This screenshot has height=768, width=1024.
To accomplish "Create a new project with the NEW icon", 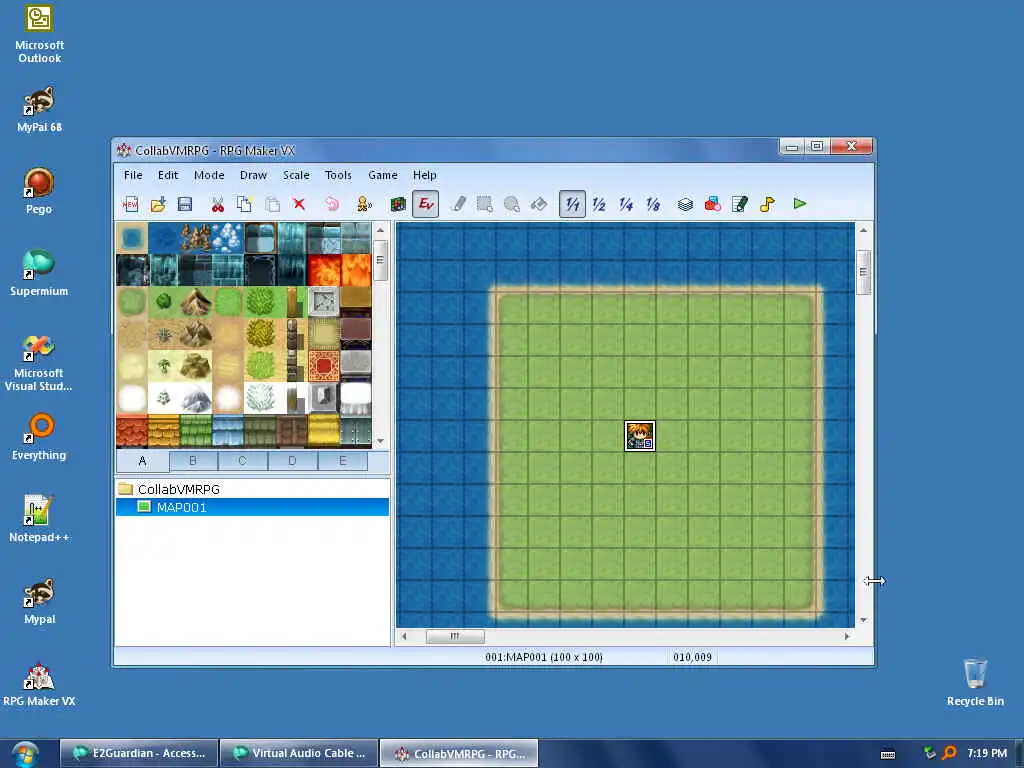I will pyautogui.click(x=131, y=204).
